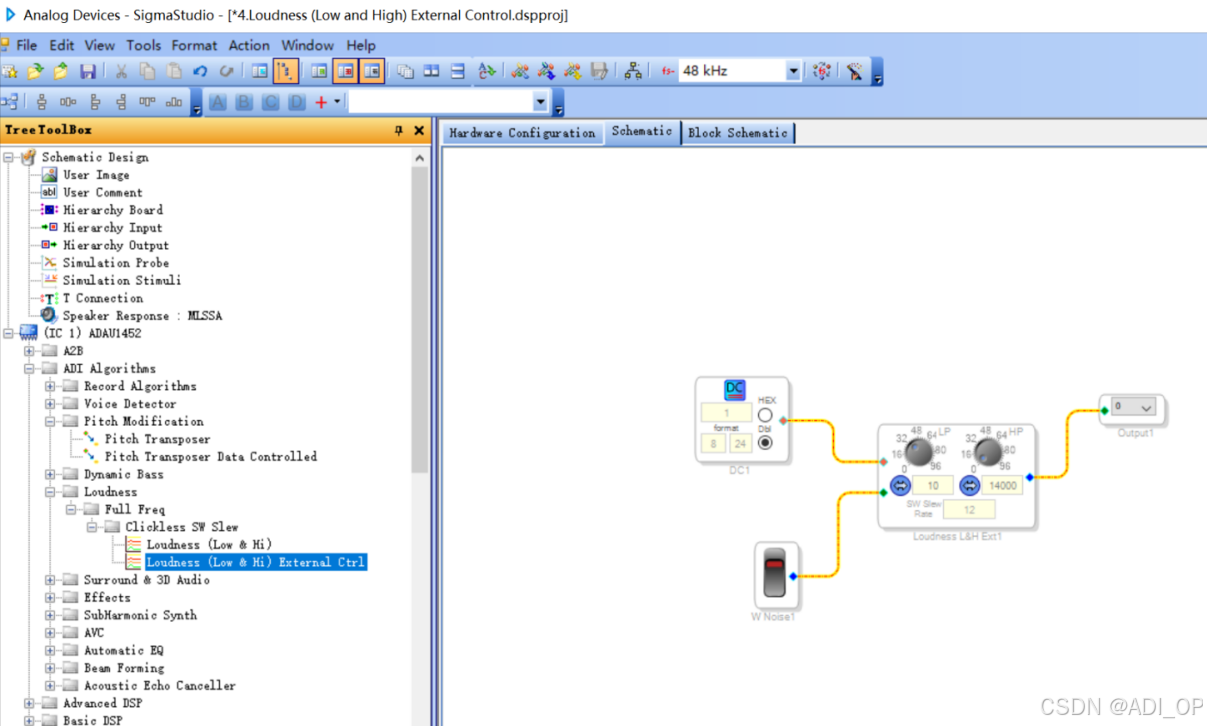Select the Schematic tab

click(642, 132)
